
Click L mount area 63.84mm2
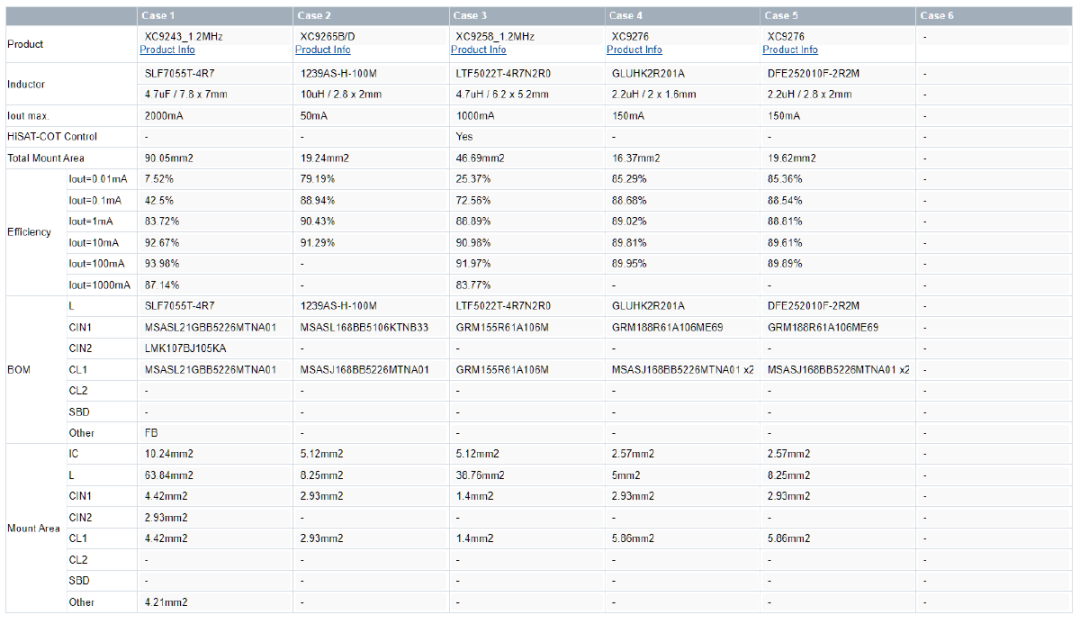[x=169, y=475]
